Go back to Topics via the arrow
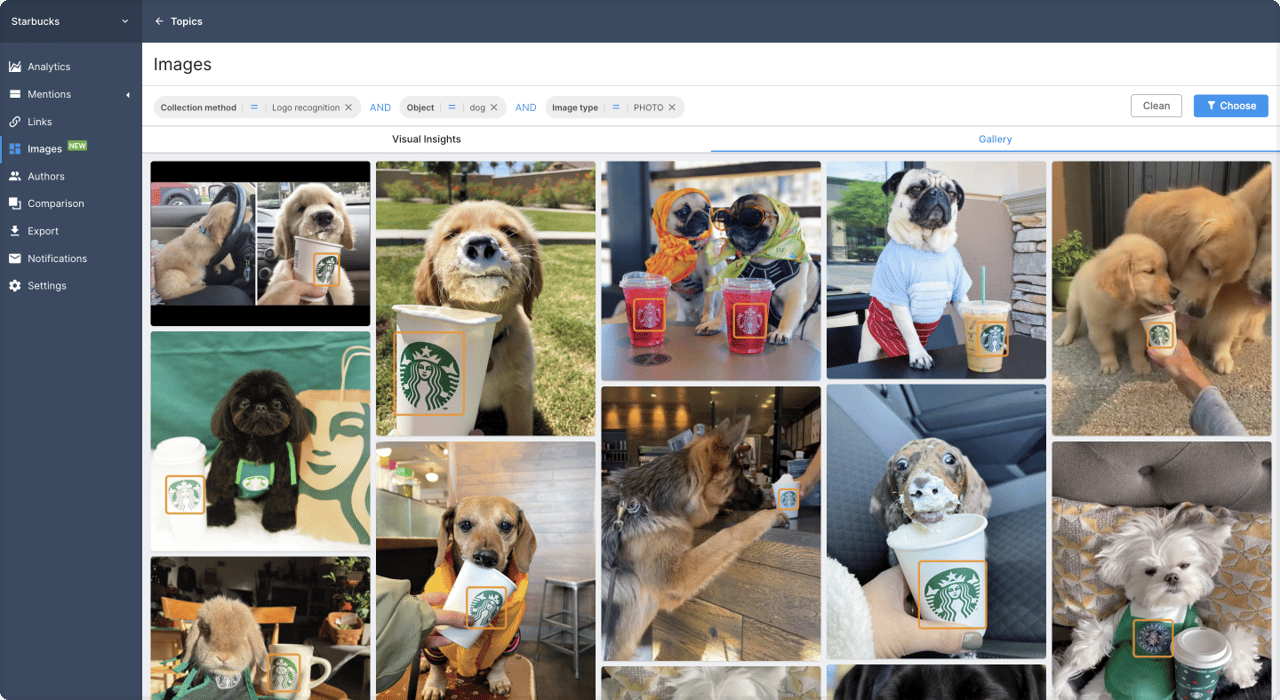 (x=160, y=20)
